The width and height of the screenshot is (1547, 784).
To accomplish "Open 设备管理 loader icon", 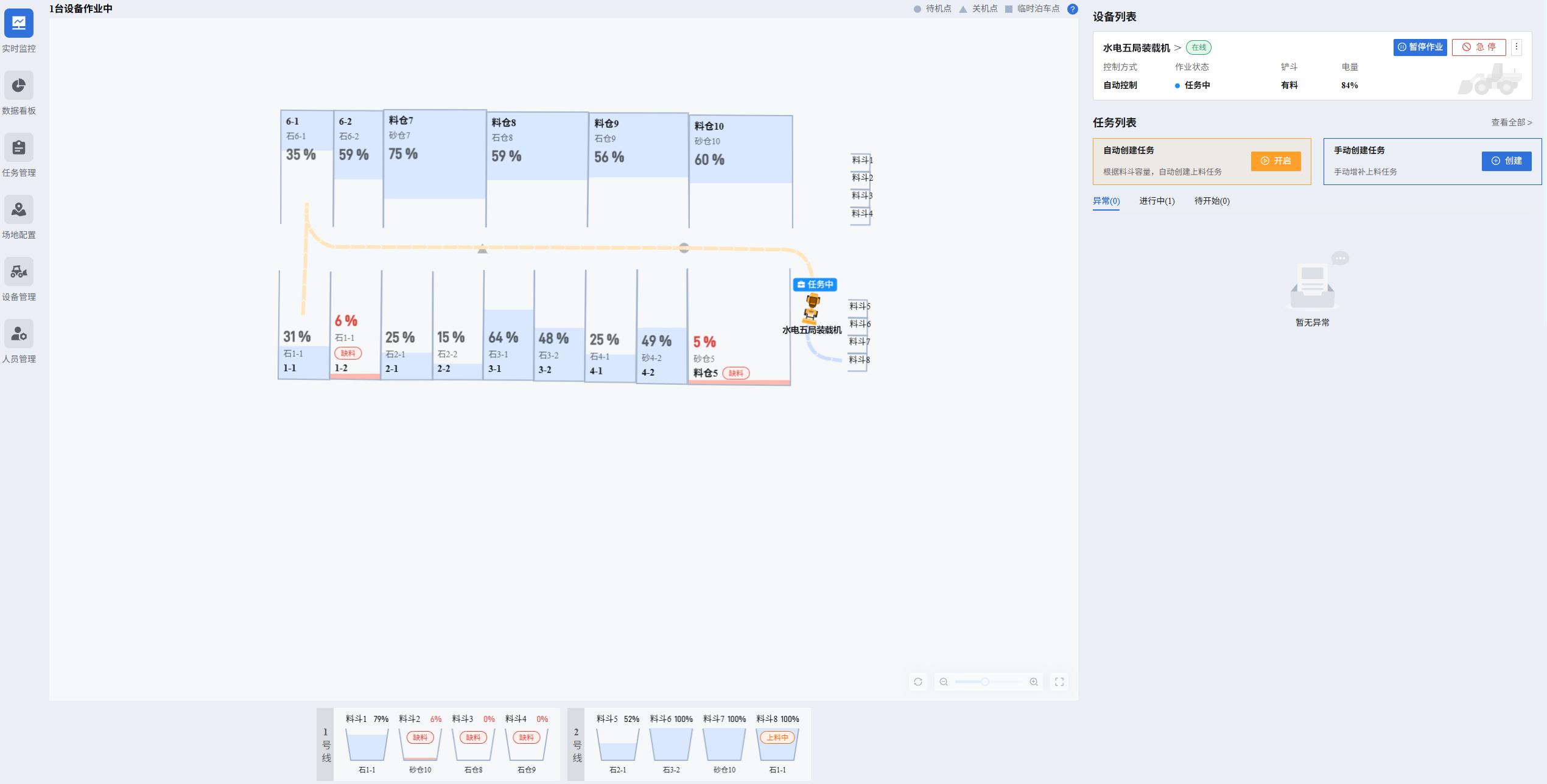I will [19, 272].
